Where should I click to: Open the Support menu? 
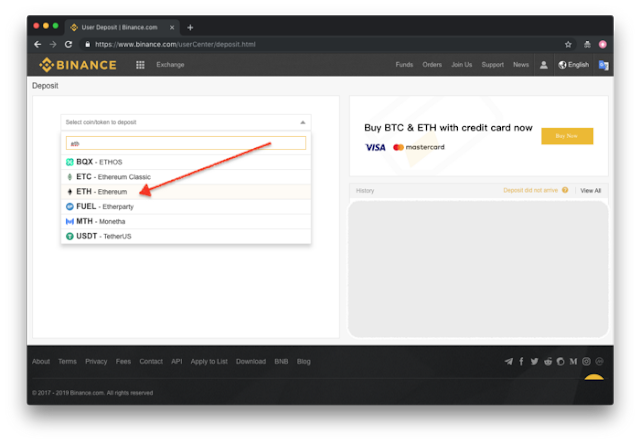492,65
